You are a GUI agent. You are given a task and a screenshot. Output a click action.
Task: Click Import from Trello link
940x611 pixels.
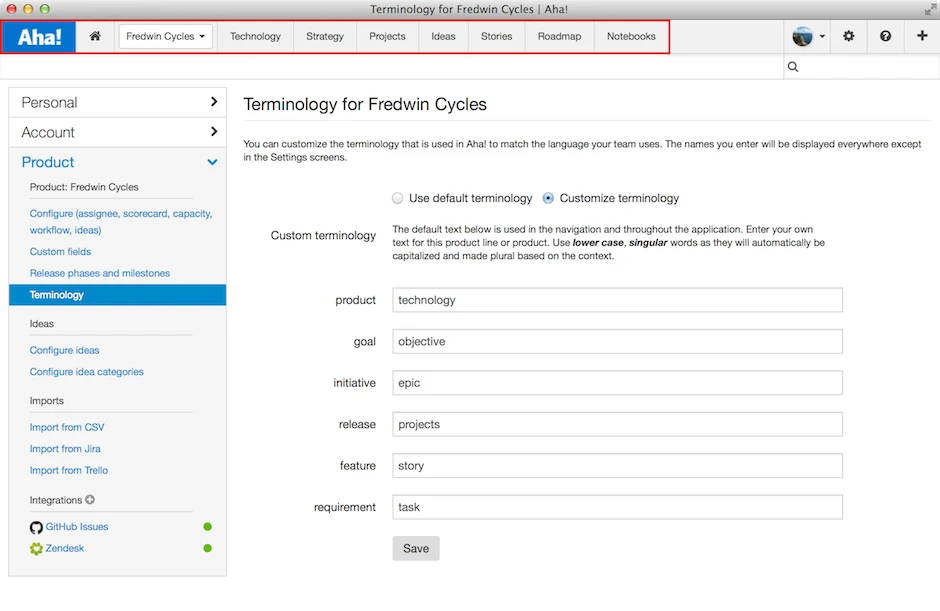pos(69,470)
